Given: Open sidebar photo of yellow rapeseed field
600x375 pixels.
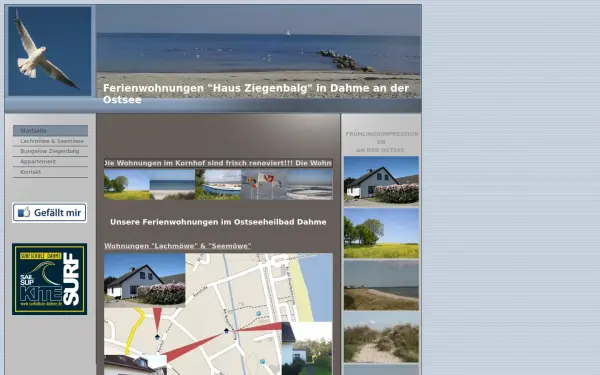Looking at the screenshot, I should (x=381, y=233).
